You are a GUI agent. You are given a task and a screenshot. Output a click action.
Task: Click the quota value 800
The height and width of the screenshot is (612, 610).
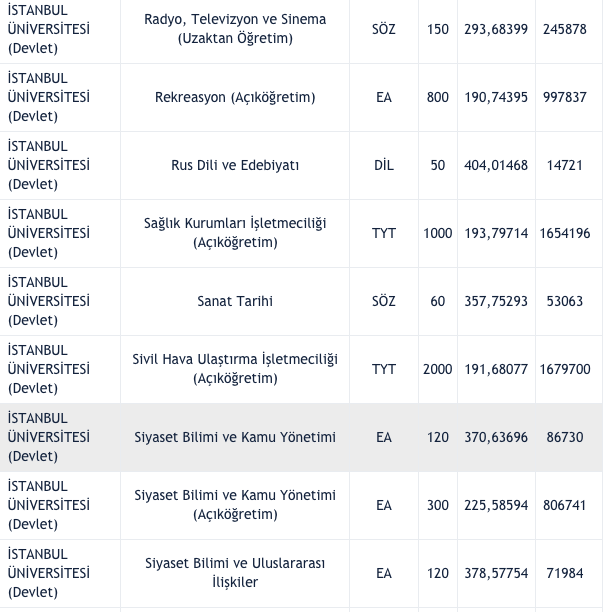tap(437, 97)
